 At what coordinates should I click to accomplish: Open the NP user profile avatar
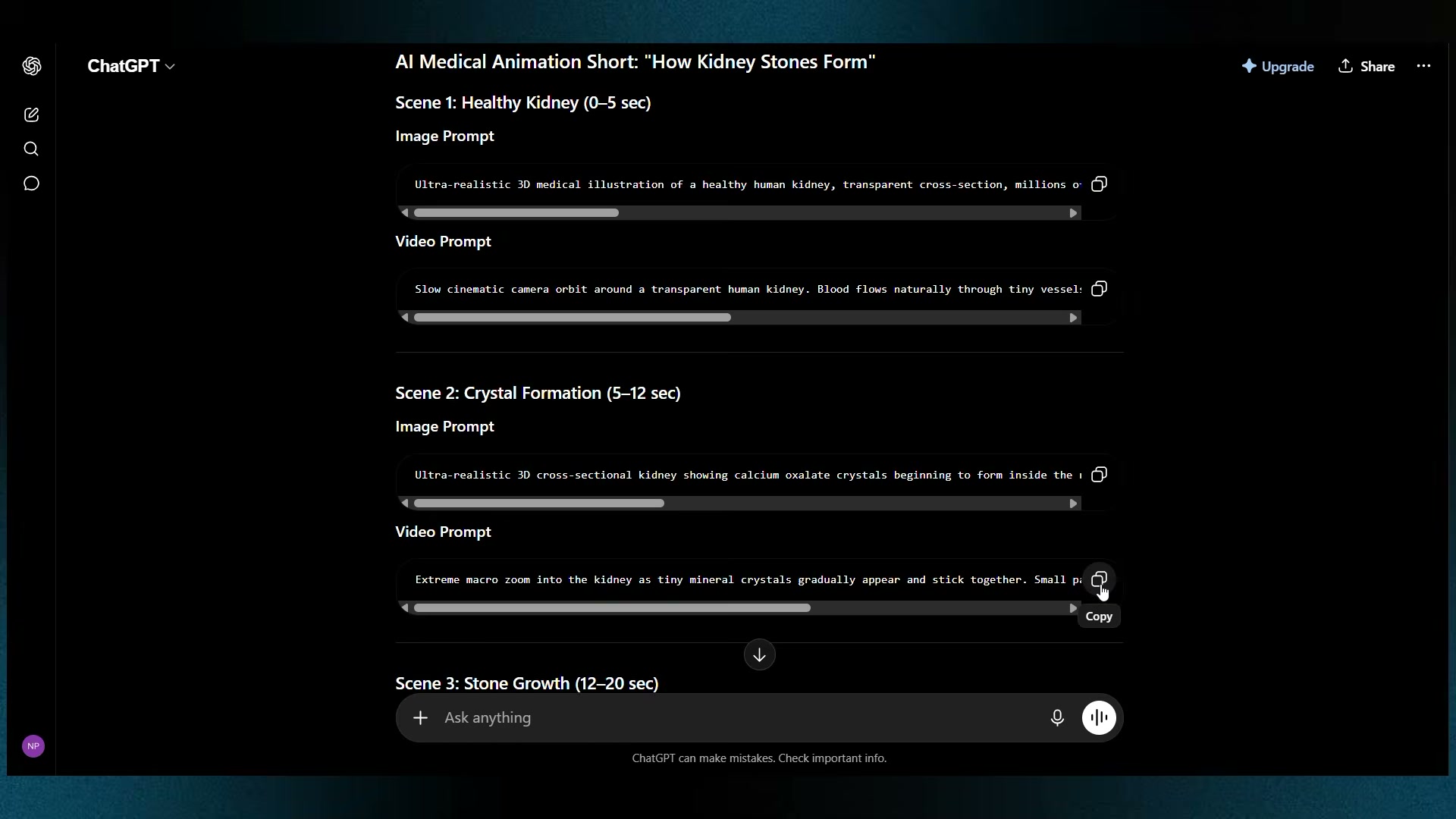pos(33,746)
